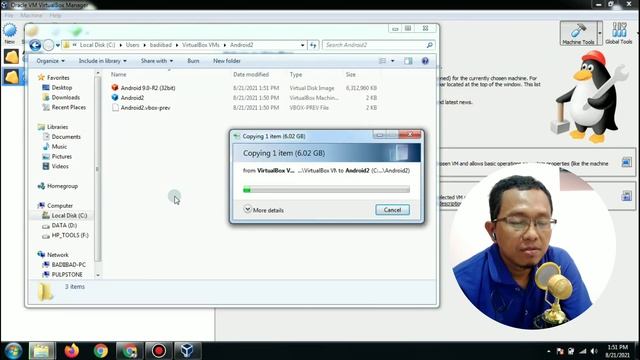
Task: Select Libraries in navigation pane
Action: (x=57, y=127)
